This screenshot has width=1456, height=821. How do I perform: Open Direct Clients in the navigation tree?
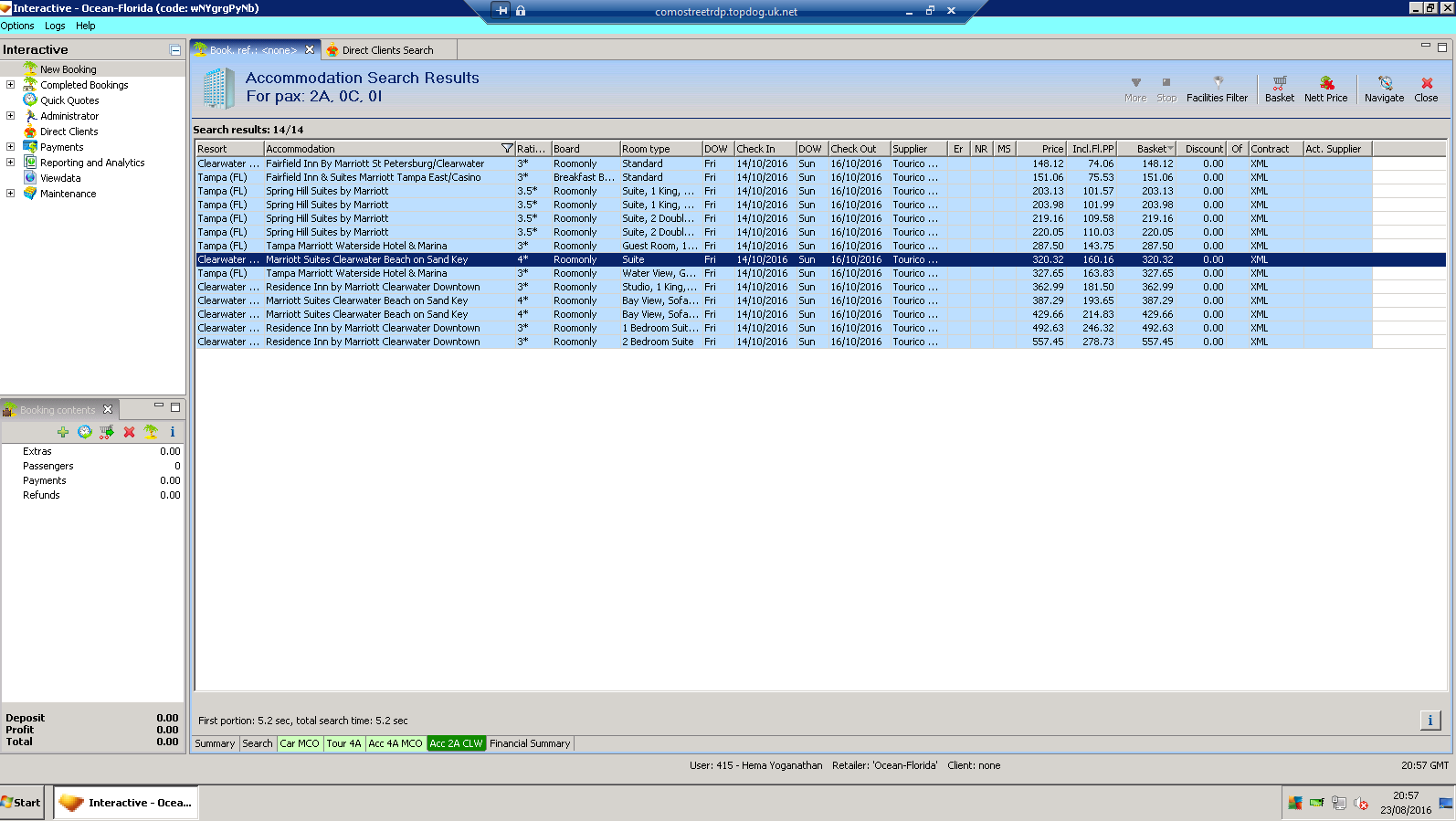coord(69,132)
